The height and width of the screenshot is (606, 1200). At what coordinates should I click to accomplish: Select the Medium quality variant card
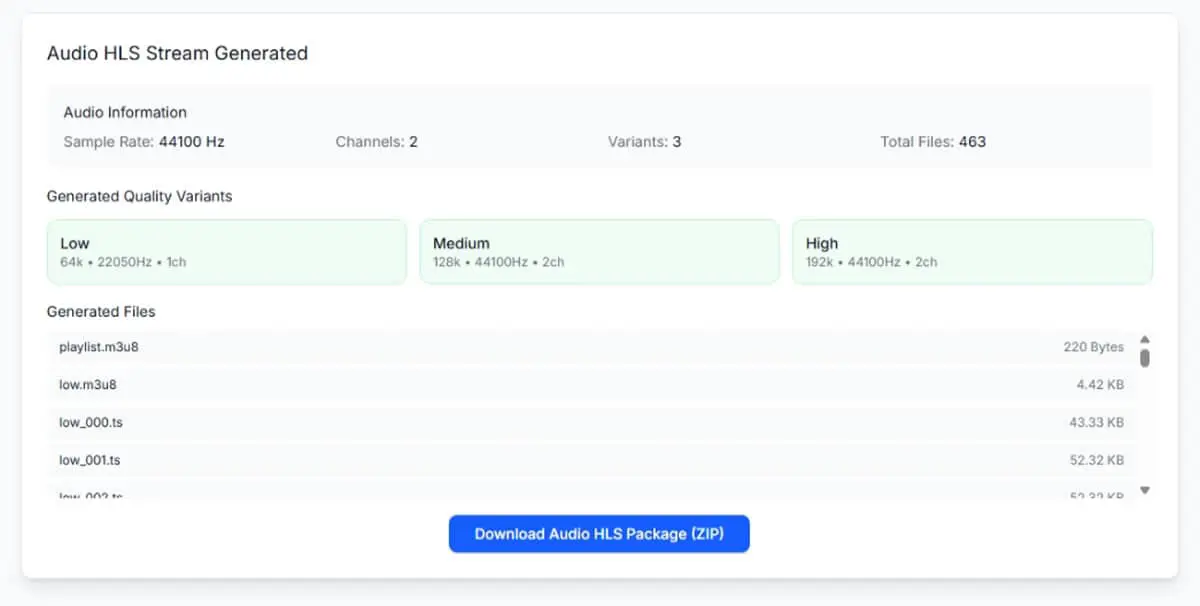pos(599,252)
